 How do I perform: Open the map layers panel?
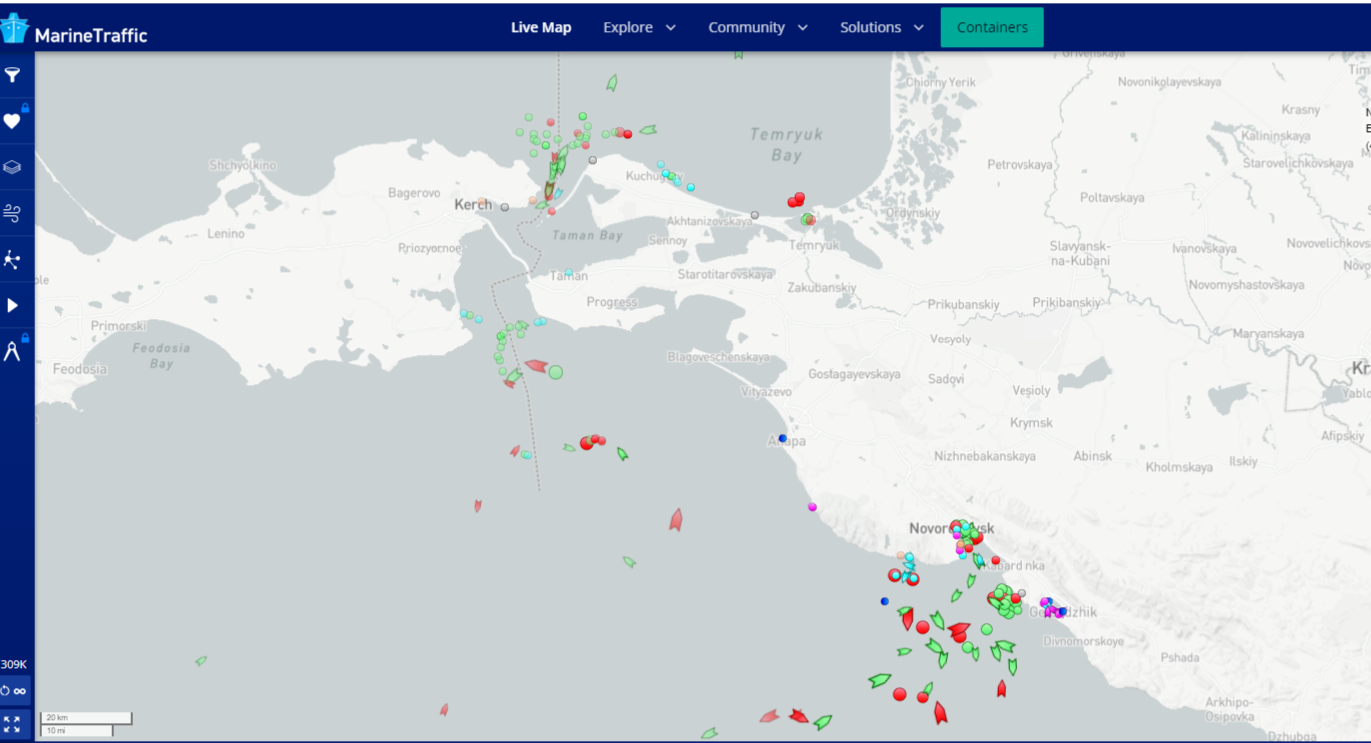pos(12,167)
